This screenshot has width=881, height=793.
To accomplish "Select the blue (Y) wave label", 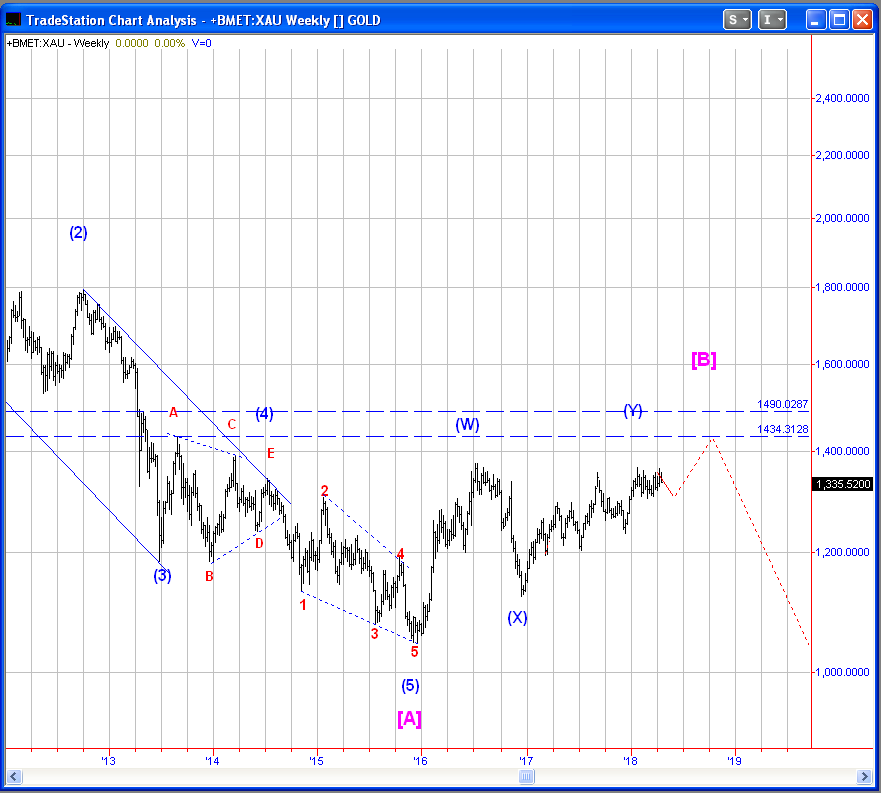I will pyautogui.click(x=633, y=411).
